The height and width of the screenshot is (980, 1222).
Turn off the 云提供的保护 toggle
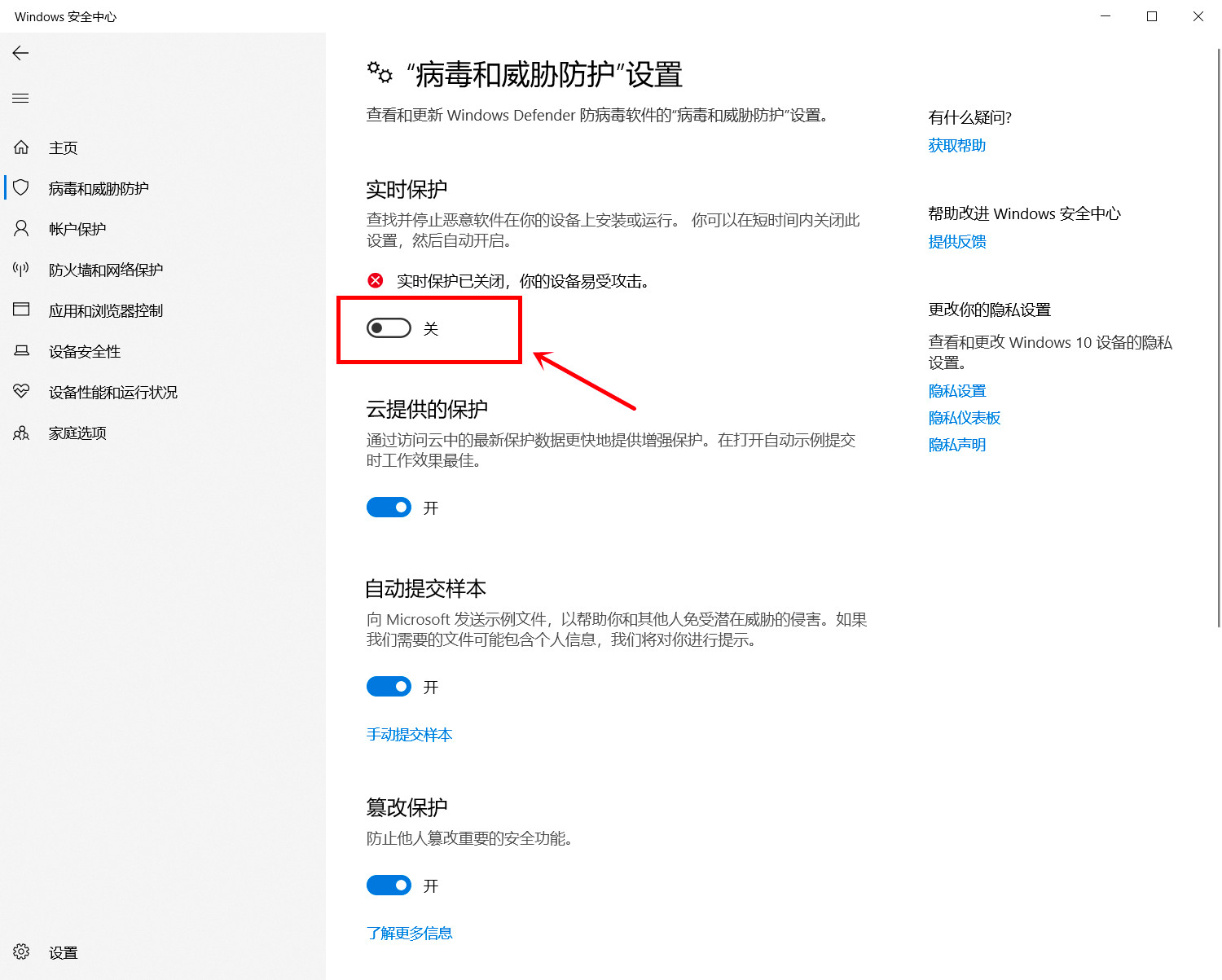(389, 508)
